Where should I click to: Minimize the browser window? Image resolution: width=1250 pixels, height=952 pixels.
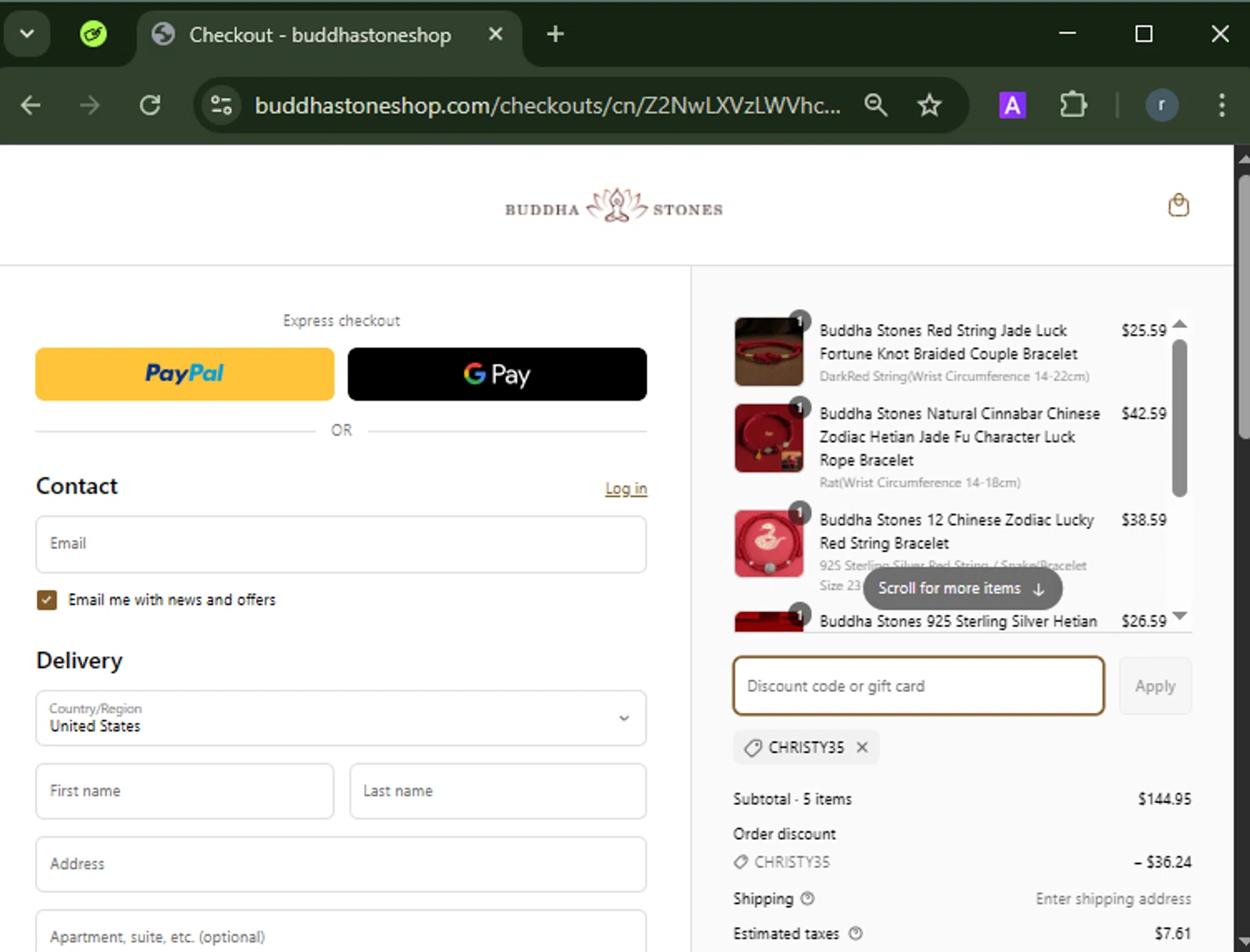click(x=1067, y=34)
